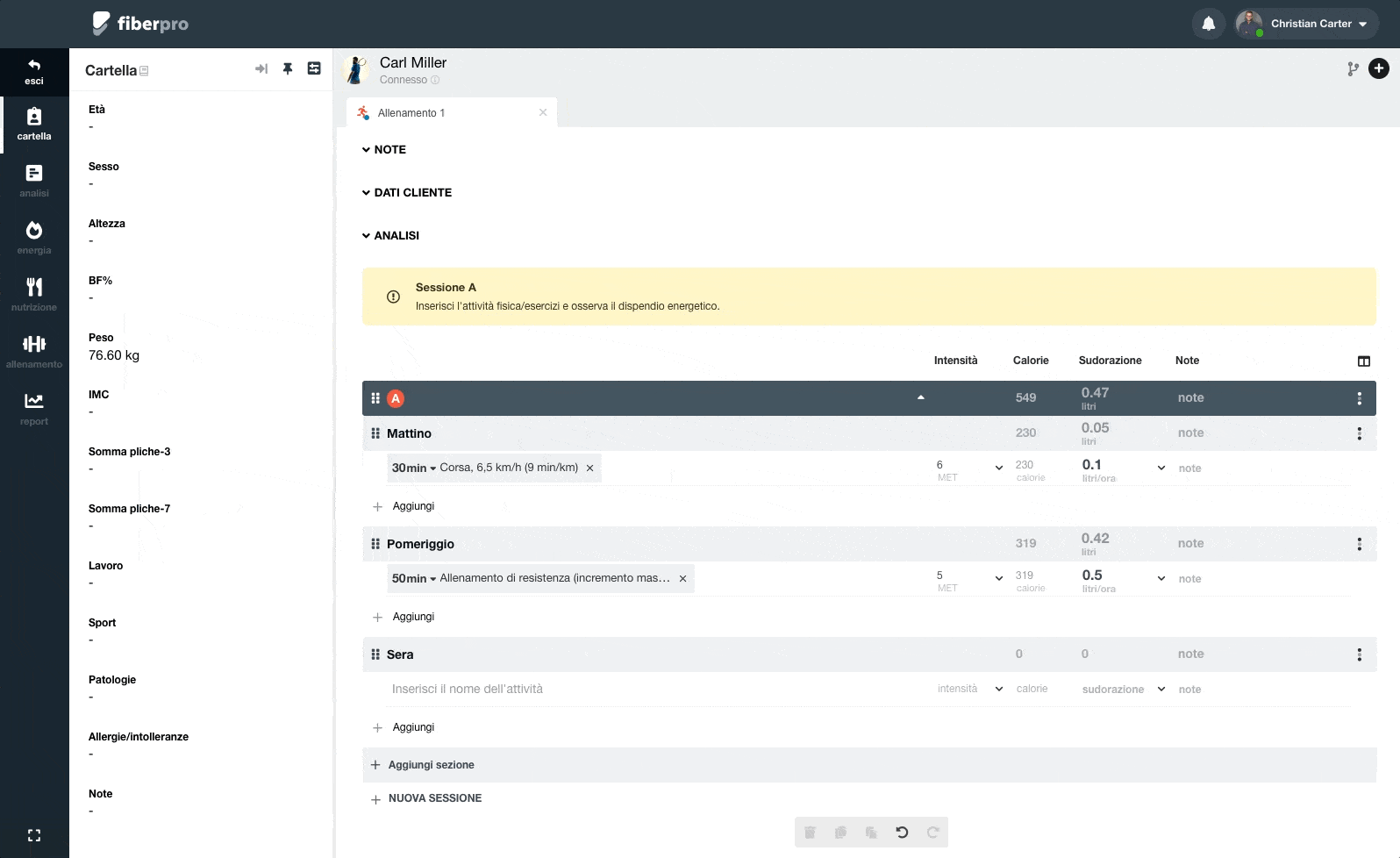The width and height of the screenshot is (1400, 858).
Task: Click the paste icon in bottom toolbar
Action: (x=871, y=833)
